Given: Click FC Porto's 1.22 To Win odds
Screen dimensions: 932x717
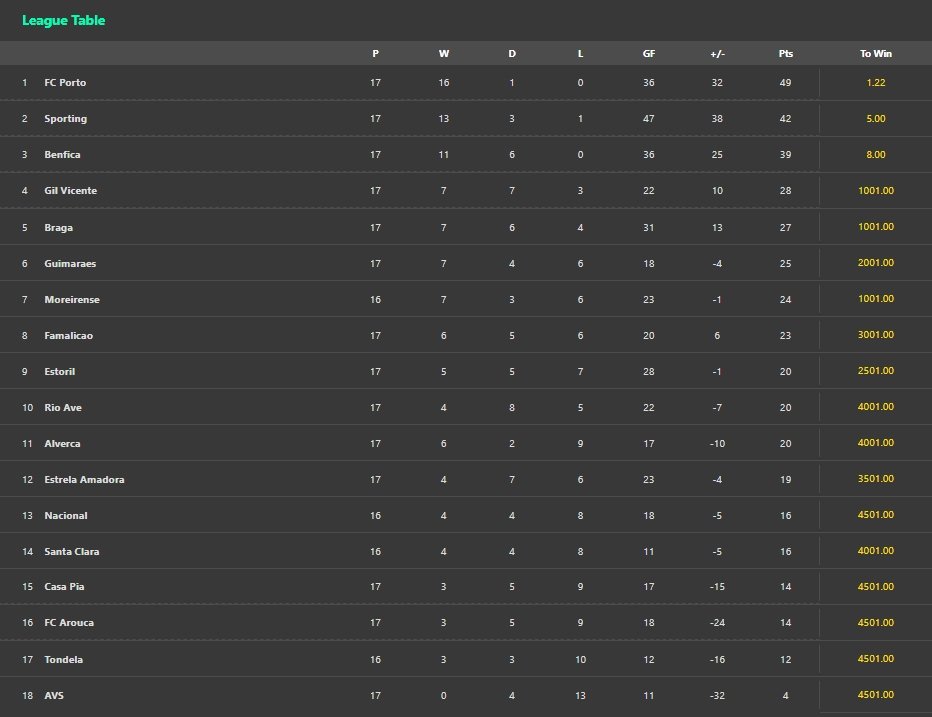Looking at the screenshot, I should [876, 83].
